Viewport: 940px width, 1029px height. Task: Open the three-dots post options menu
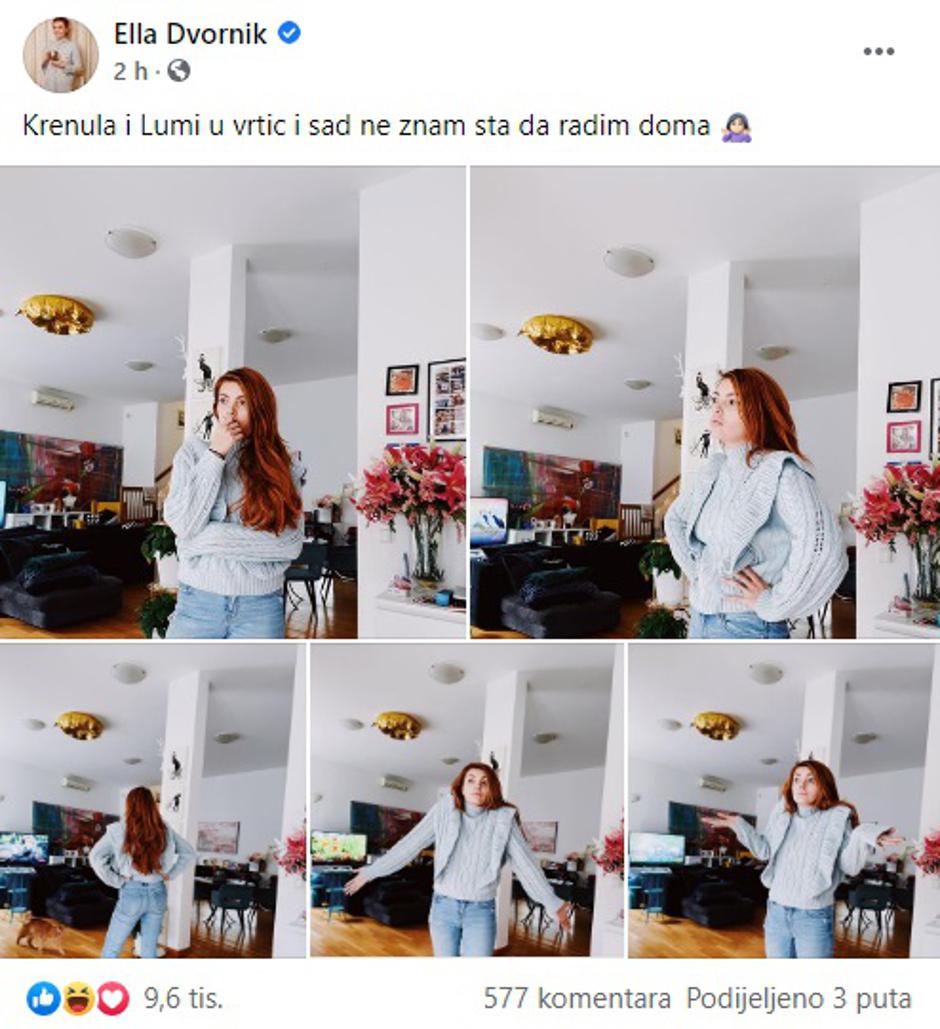pyautogui.click(x=878, y=51)
